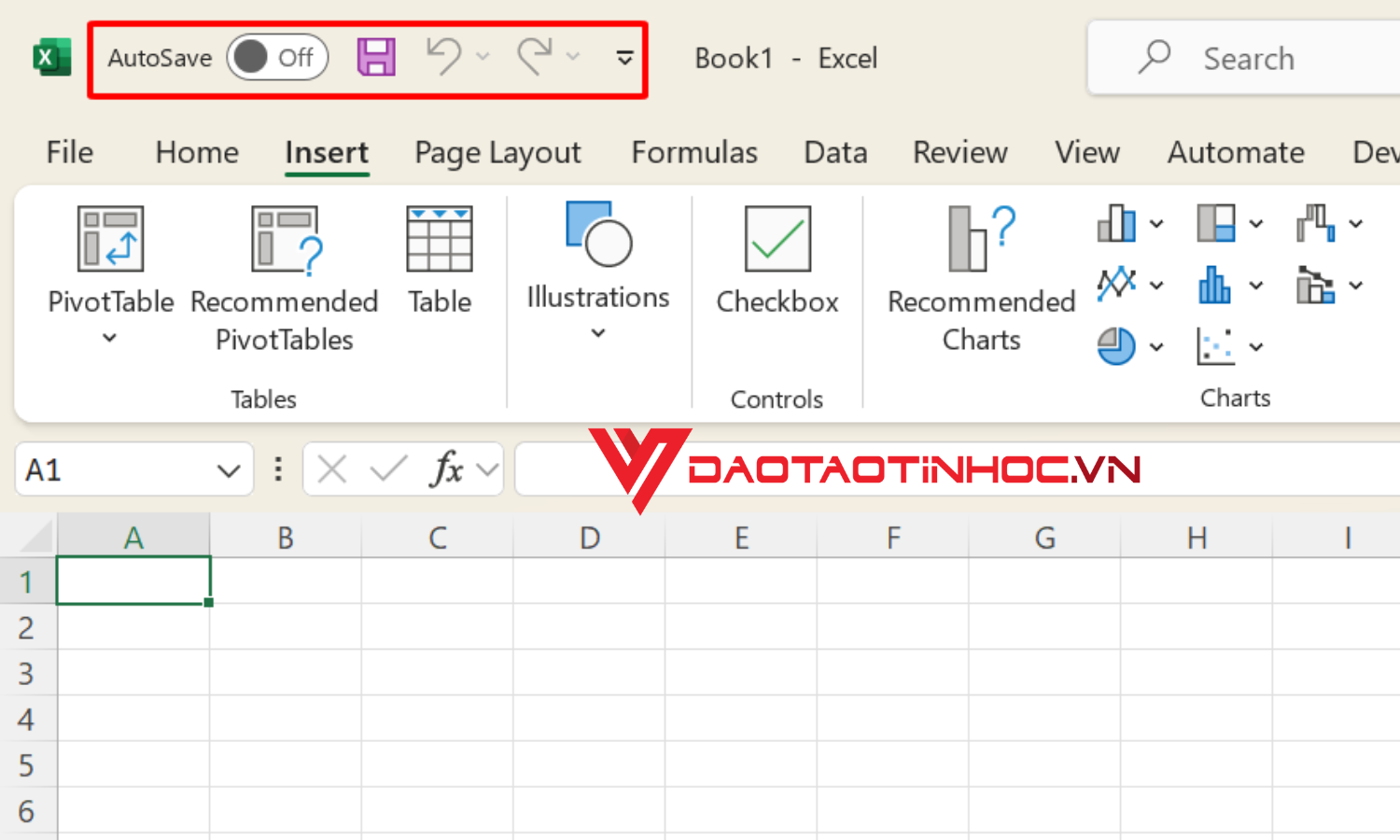Insert a column or bar chart
The height and width of the screenshot is (840, 1400).
tap(1117, 224)
